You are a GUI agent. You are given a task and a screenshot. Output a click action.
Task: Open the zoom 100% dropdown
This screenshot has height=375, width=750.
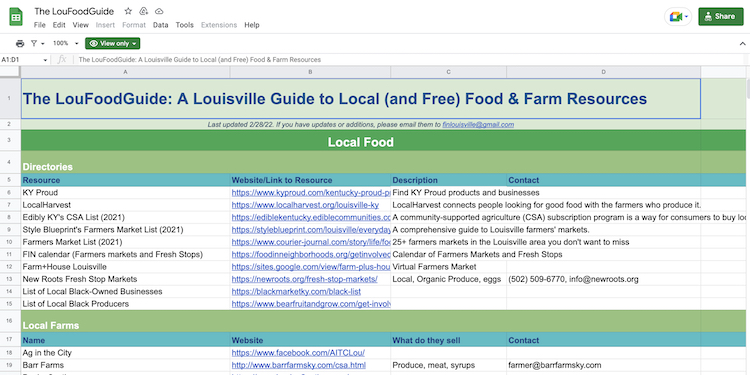pos(66,44)
